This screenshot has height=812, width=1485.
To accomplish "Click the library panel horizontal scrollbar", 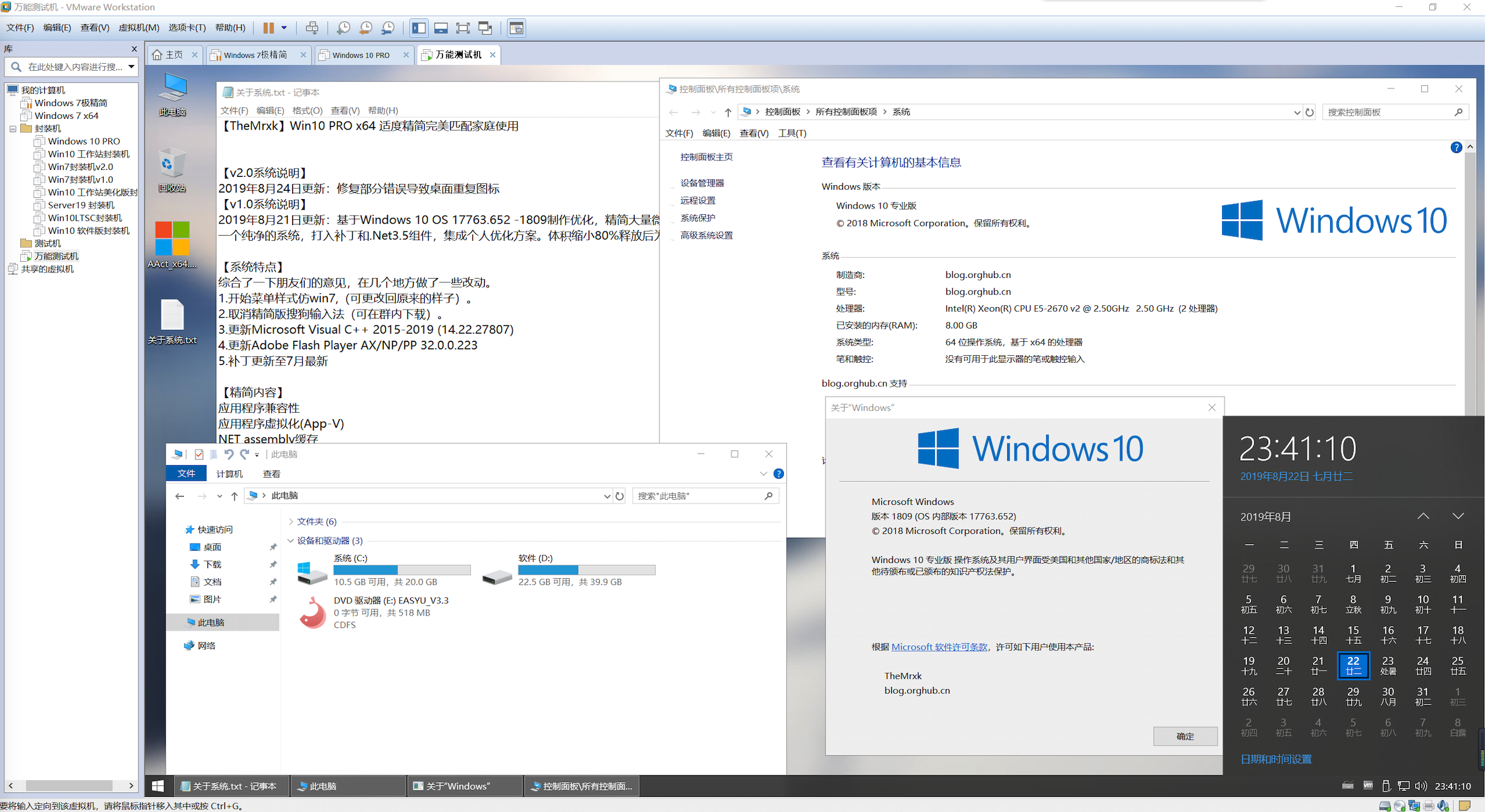I will point(70,785).
